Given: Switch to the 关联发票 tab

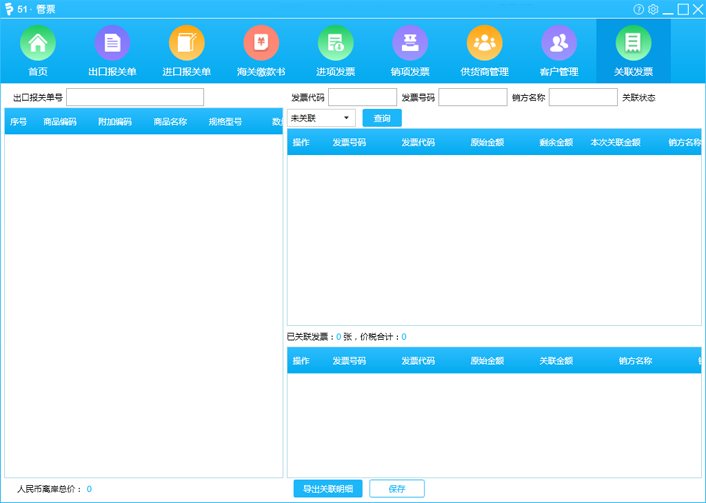Looking at the screenshot, I should pos(633,50).
